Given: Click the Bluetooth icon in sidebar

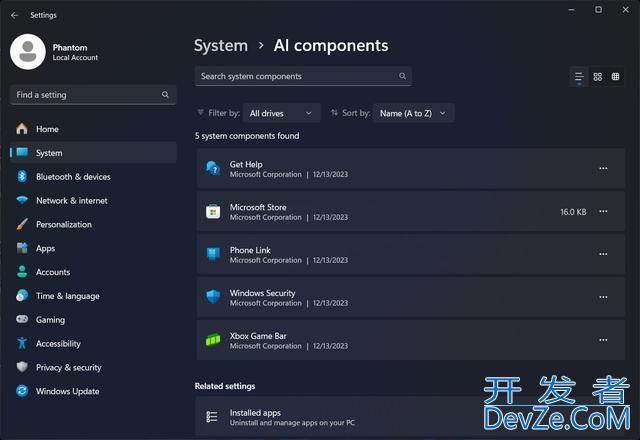Looking at the screenshot, I should pyautogui.click(x=22, y=176).
